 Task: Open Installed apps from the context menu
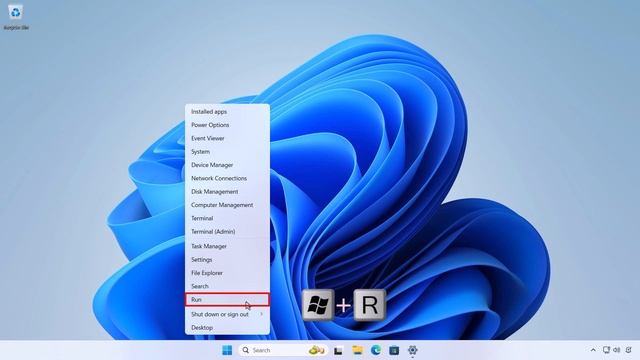[x=227, y=111]
